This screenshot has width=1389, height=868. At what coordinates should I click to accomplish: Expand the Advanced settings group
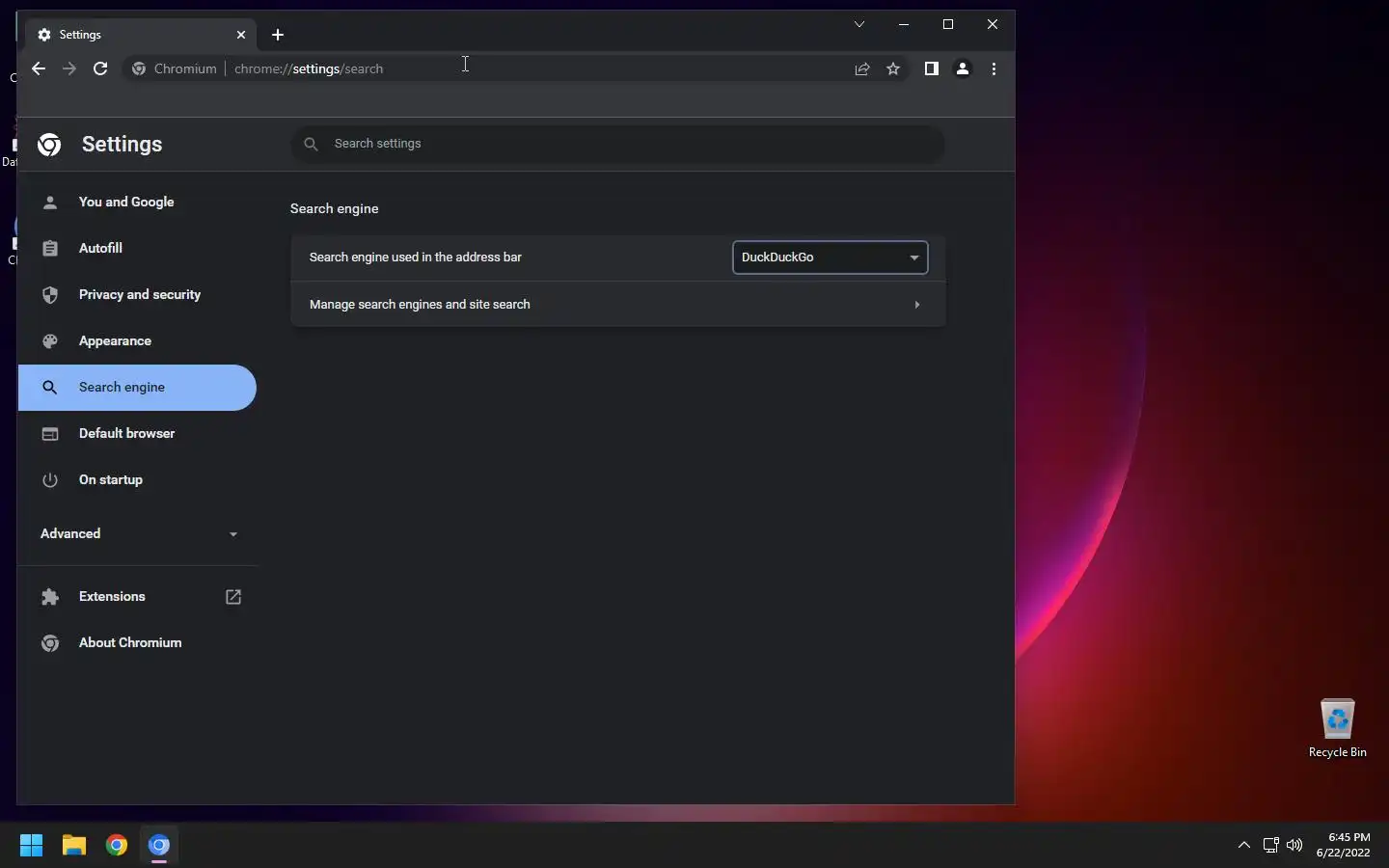[x=137, y=533]
